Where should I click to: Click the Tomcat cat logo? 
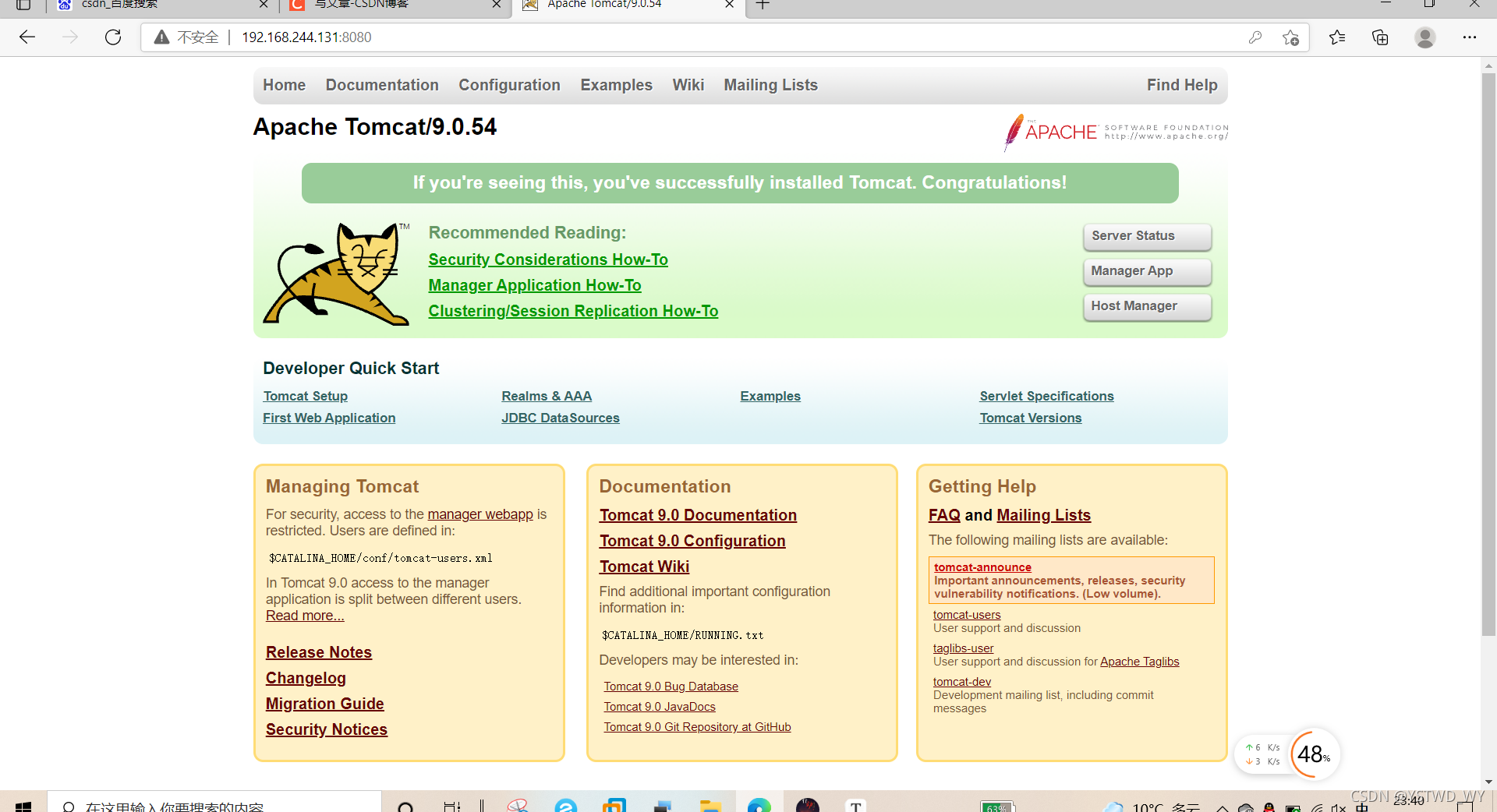(336, 274)
